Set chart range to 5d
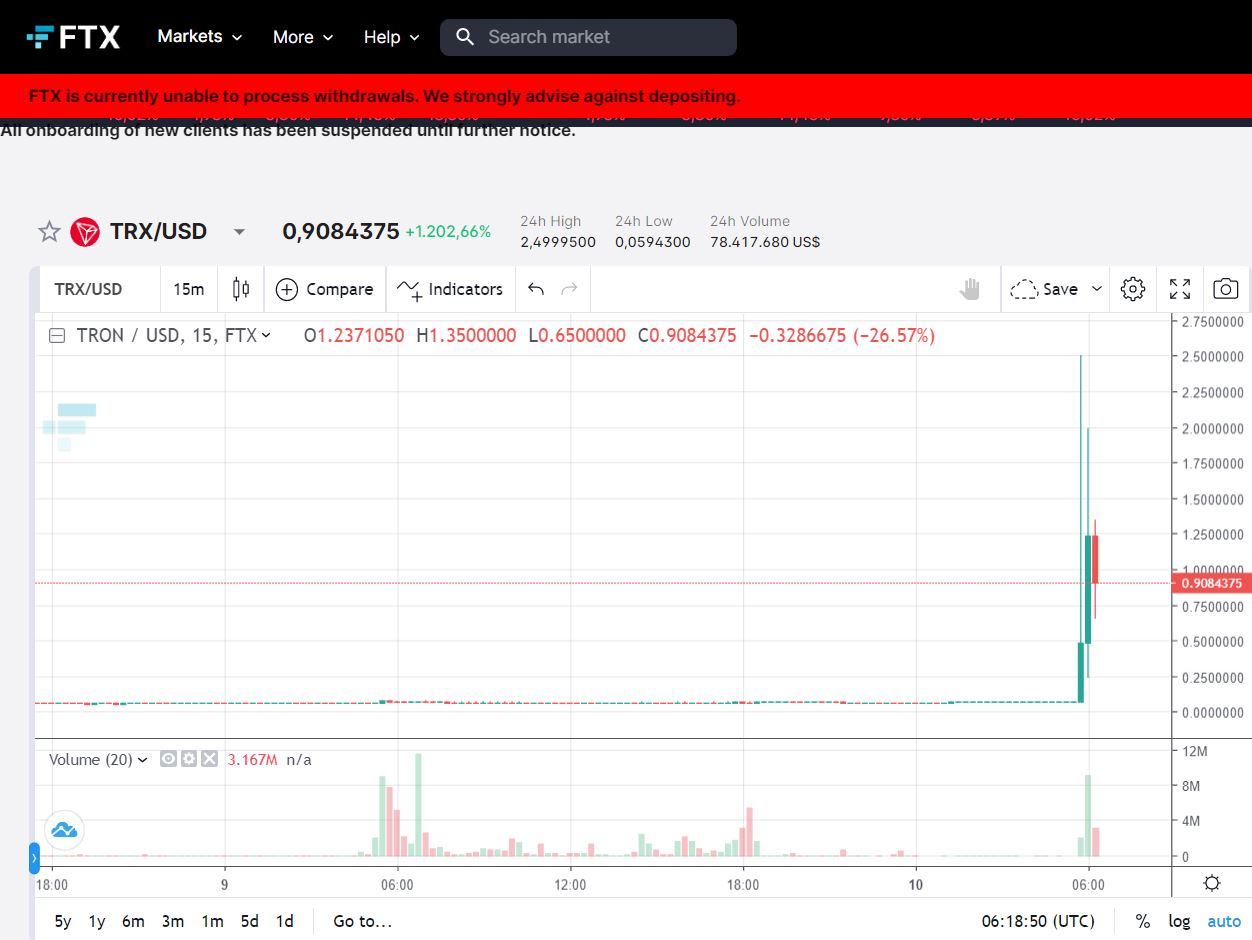The width and height of the screenshot is (1252, 940). [x=250, y=921]
